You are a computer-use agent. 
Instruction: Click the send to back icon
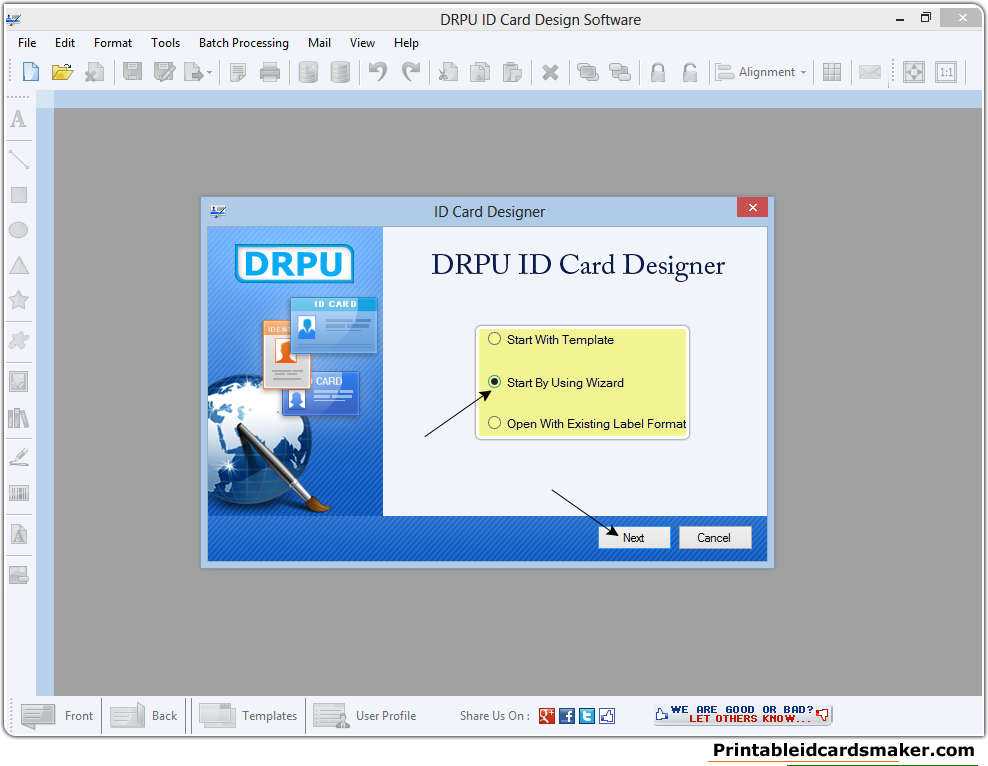[620, 72]
